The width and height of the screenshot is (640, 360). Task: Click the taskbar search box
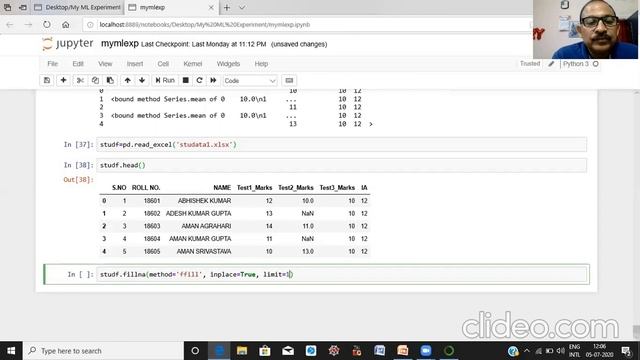[103, 351]
